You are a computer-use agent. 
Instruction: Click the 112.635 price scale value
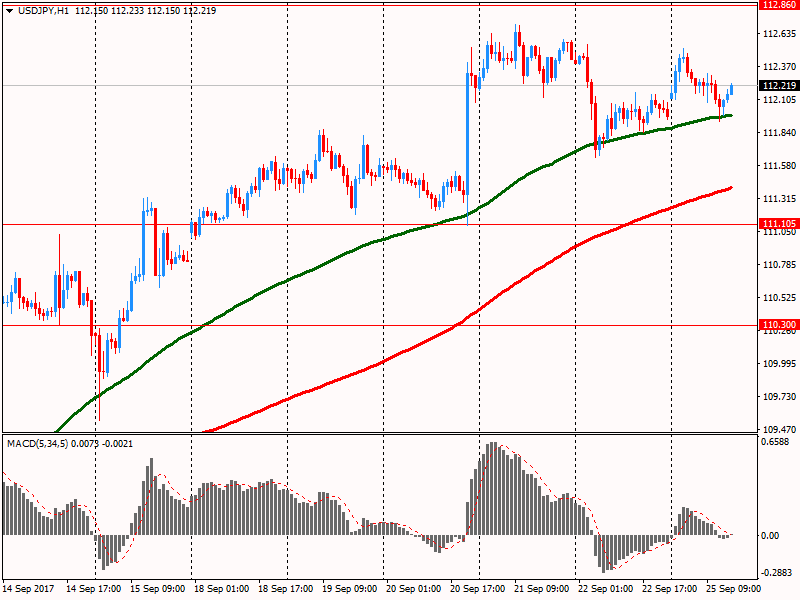(779, 34)
